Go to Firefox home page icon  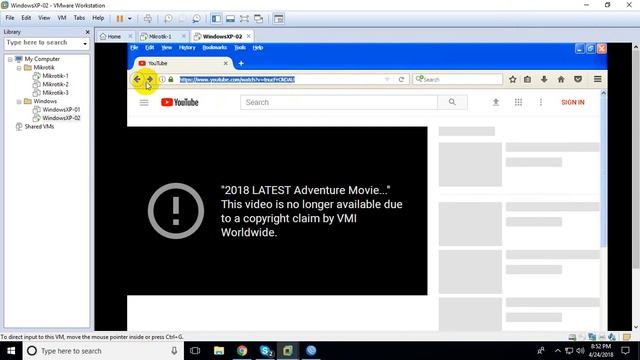(x=561, y=79)
